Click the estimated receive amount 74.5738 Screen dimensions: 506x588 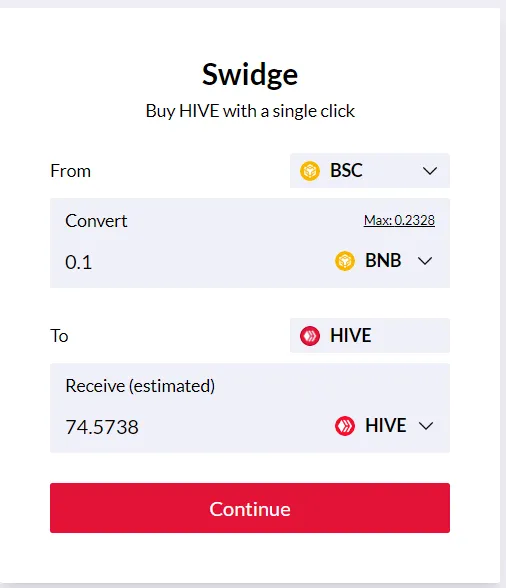102,427
